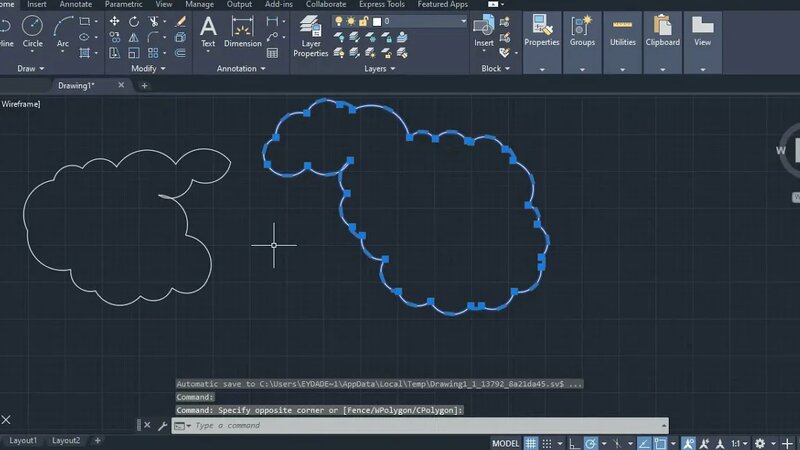Expand the Block panel
This screenshot has height=450, width=800.
(495, 68)
